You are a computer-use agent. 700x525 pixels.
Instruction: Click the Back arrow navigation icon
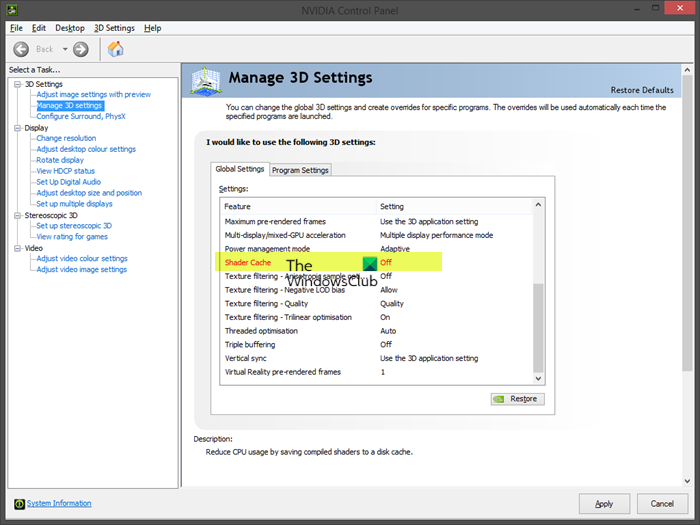21,49
